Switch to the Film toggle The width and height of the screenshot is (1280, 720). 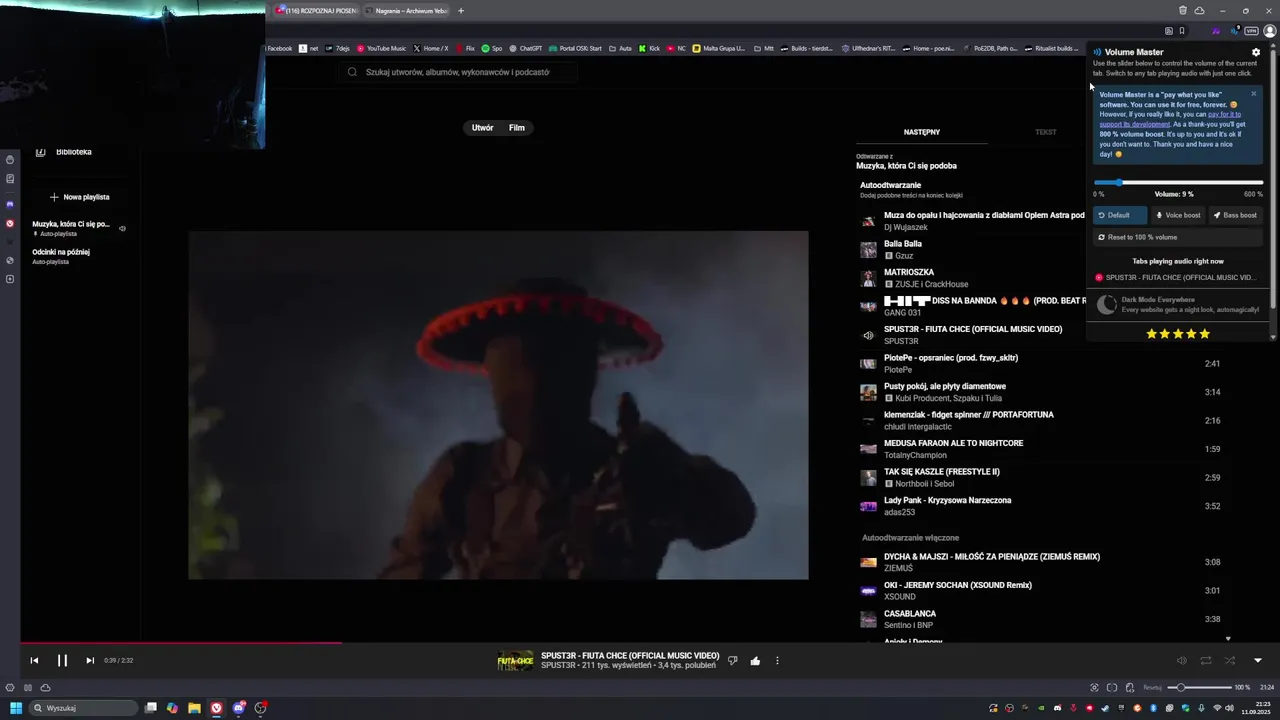(x=517, y=128)
